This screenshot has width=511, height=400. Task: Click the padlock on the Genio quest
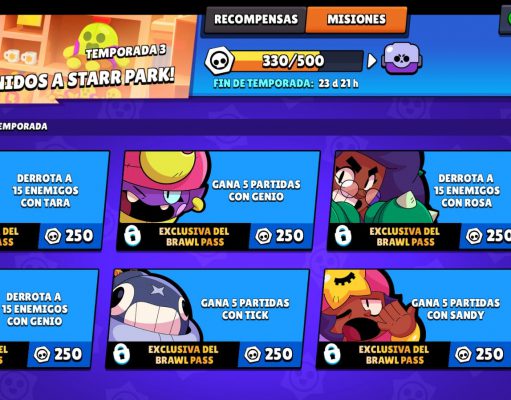[133, 236]
